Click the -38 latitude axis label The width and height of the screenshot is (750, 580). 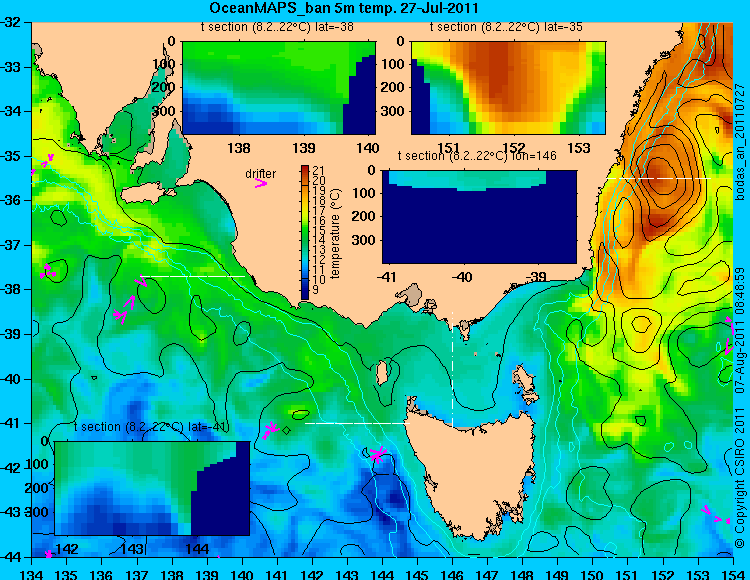pyautogui.click(x=12, y=290)
